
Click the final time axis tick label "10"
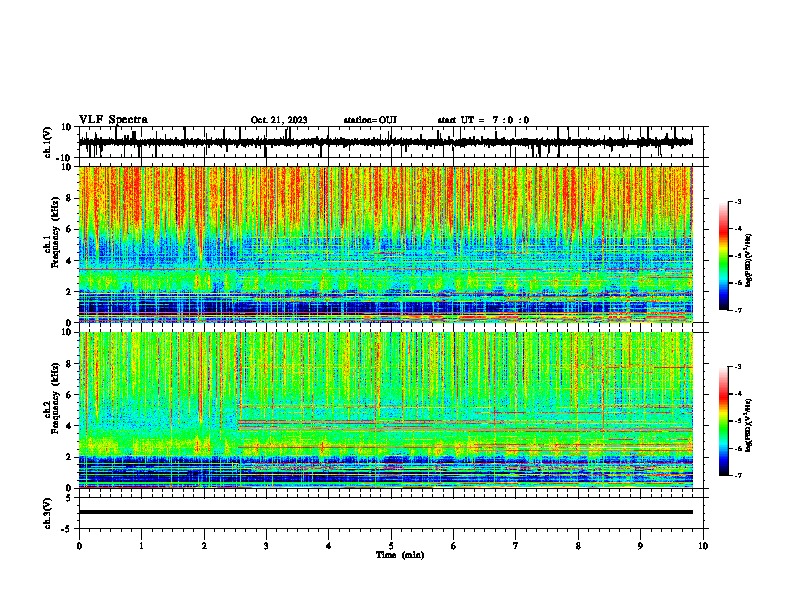[703, 546]
